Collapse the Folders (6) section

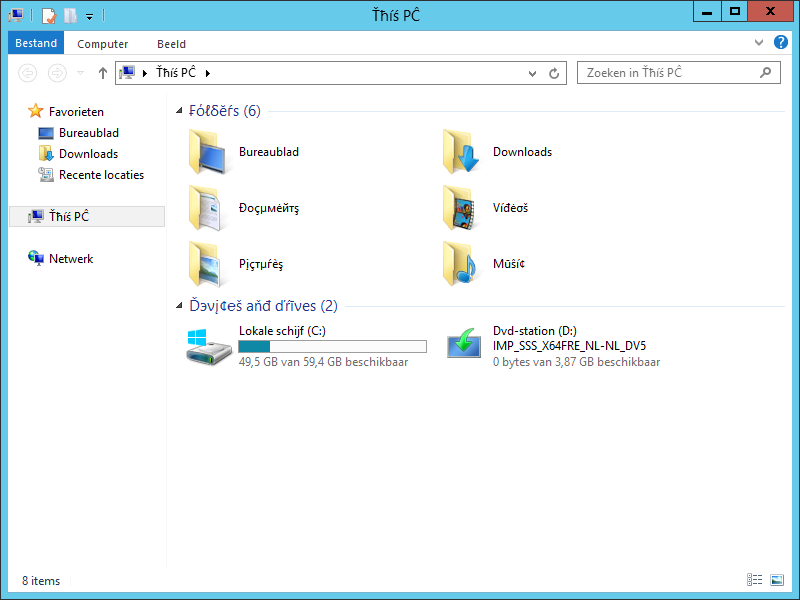point(180,110)
